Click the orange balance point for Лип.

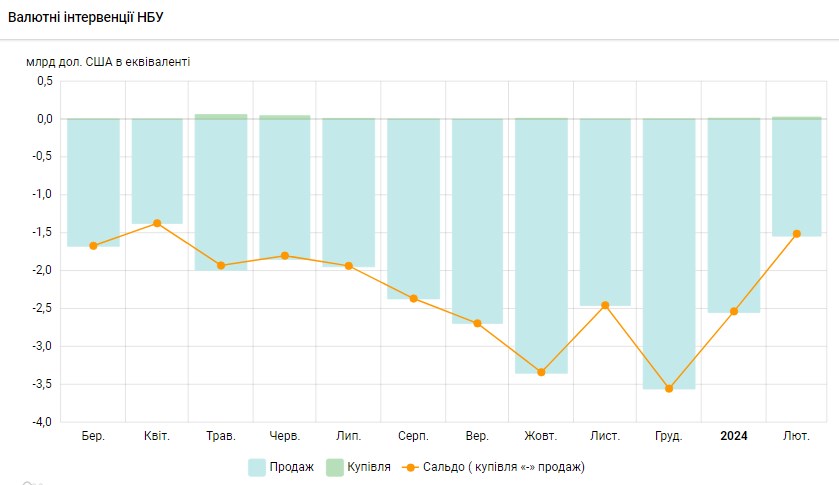pyautogui.click(x=349, y=266)
